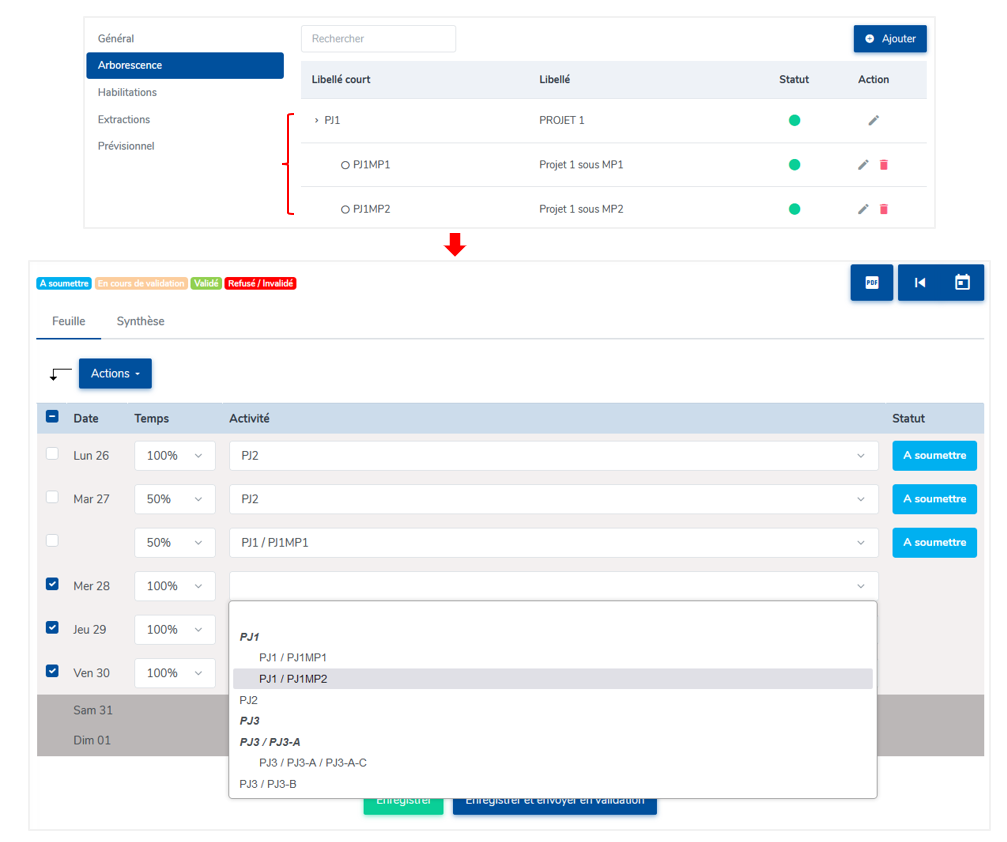Open the calendar icon button

[962, 283]
